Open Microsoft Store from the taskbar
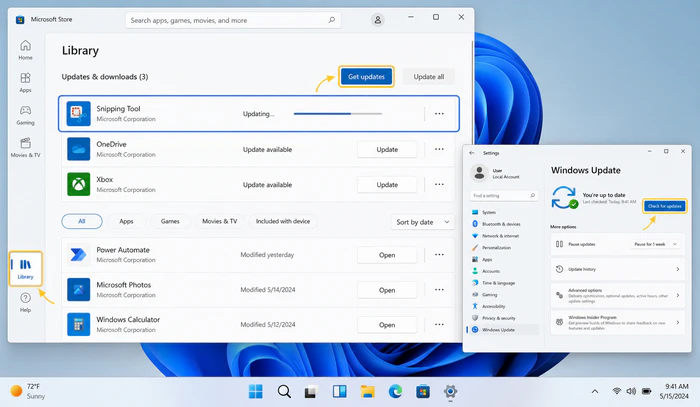 [423, 392]
